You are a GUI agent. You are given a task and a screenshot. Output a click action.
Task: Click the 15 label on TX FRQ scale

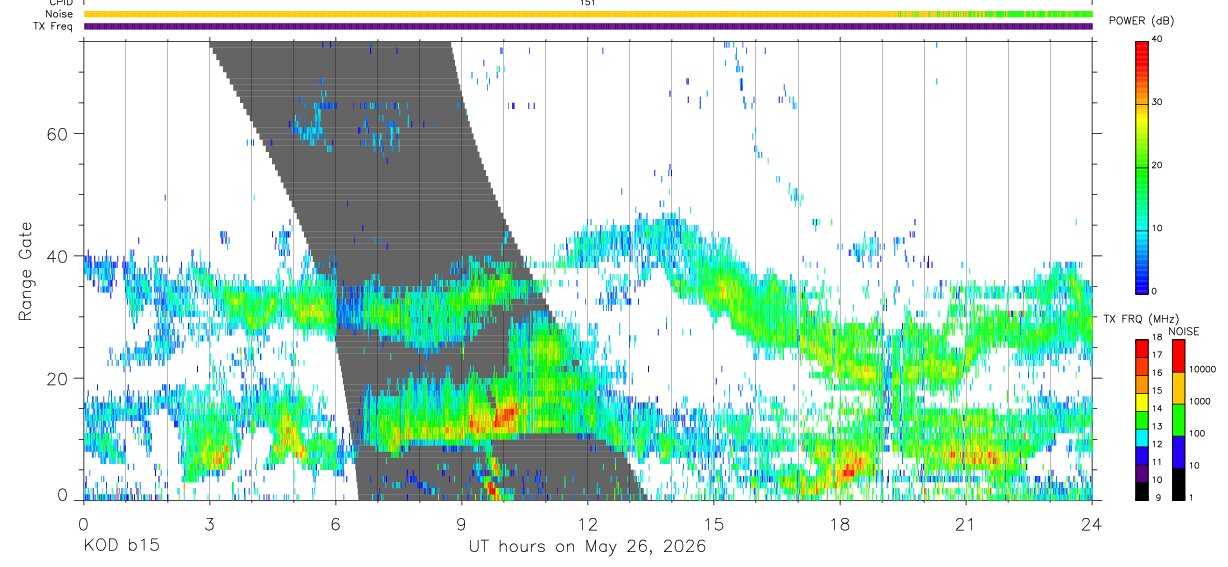pos(1158,392)
